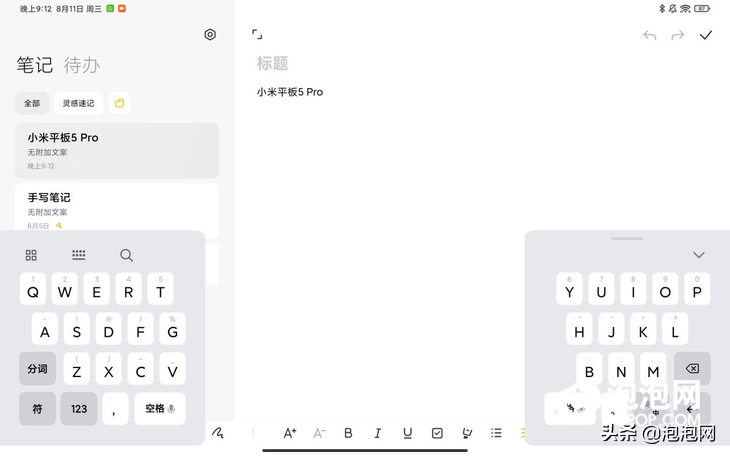Toggle italic formatting
The image size is (730, 456).
(x=378, y=433)
